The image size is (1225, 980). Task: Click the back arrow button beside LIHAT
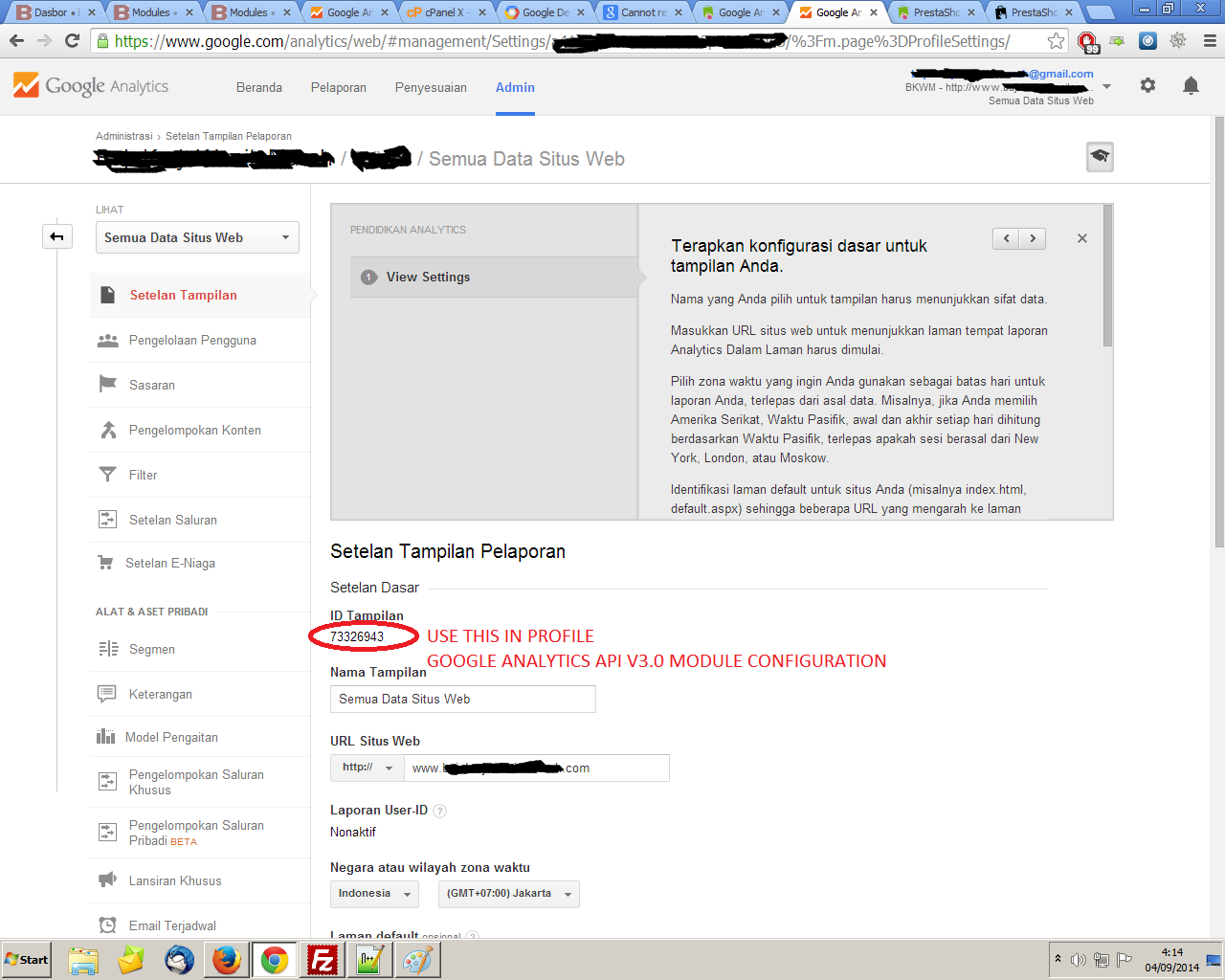(x=57, y=236)
